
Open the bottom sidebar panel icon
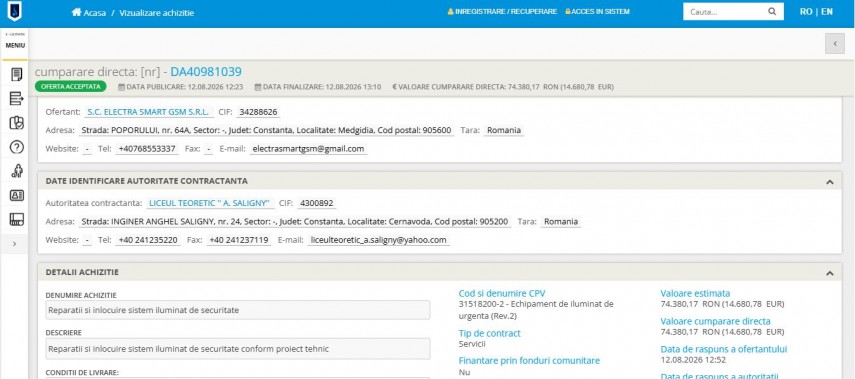pos(16,219)
